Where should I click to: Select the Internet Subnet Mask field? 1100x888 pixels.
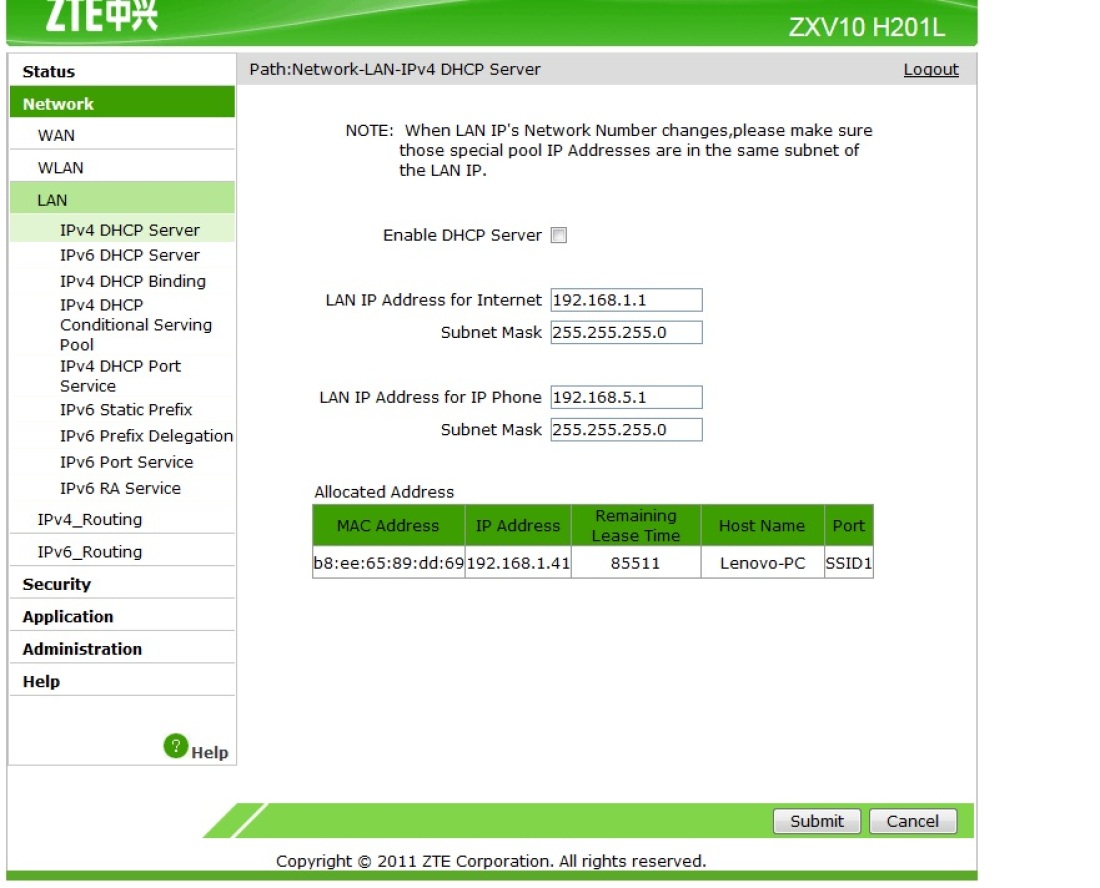click(x=626, y=332)
